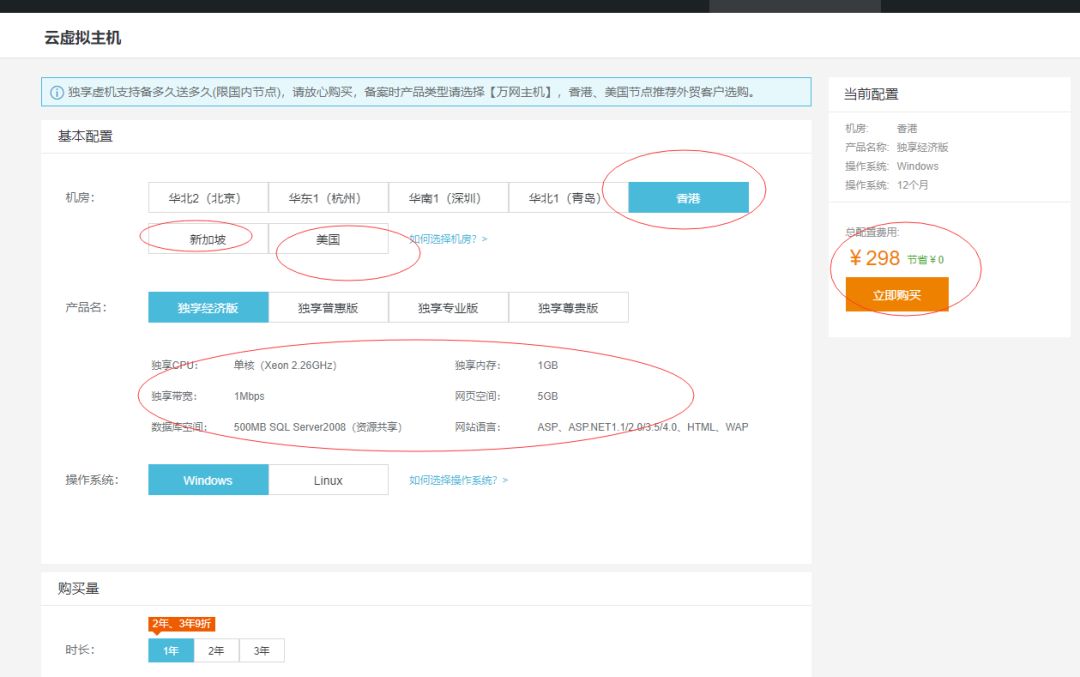
Task: Set duration to 2年
Action: click(x=216, y=651)
